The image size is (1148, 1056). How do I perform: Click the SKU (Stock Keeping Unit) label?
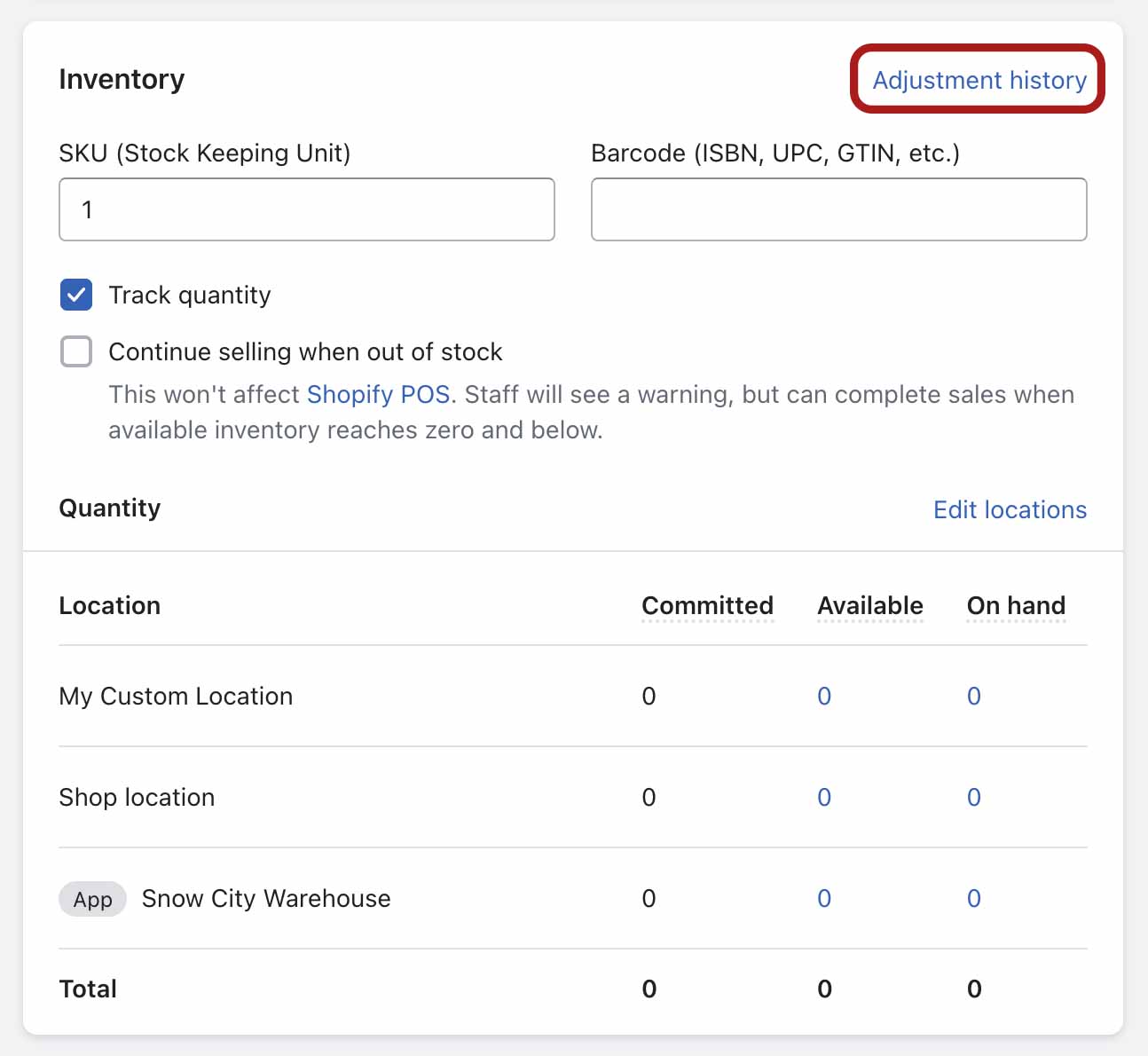tap(205, 153)
